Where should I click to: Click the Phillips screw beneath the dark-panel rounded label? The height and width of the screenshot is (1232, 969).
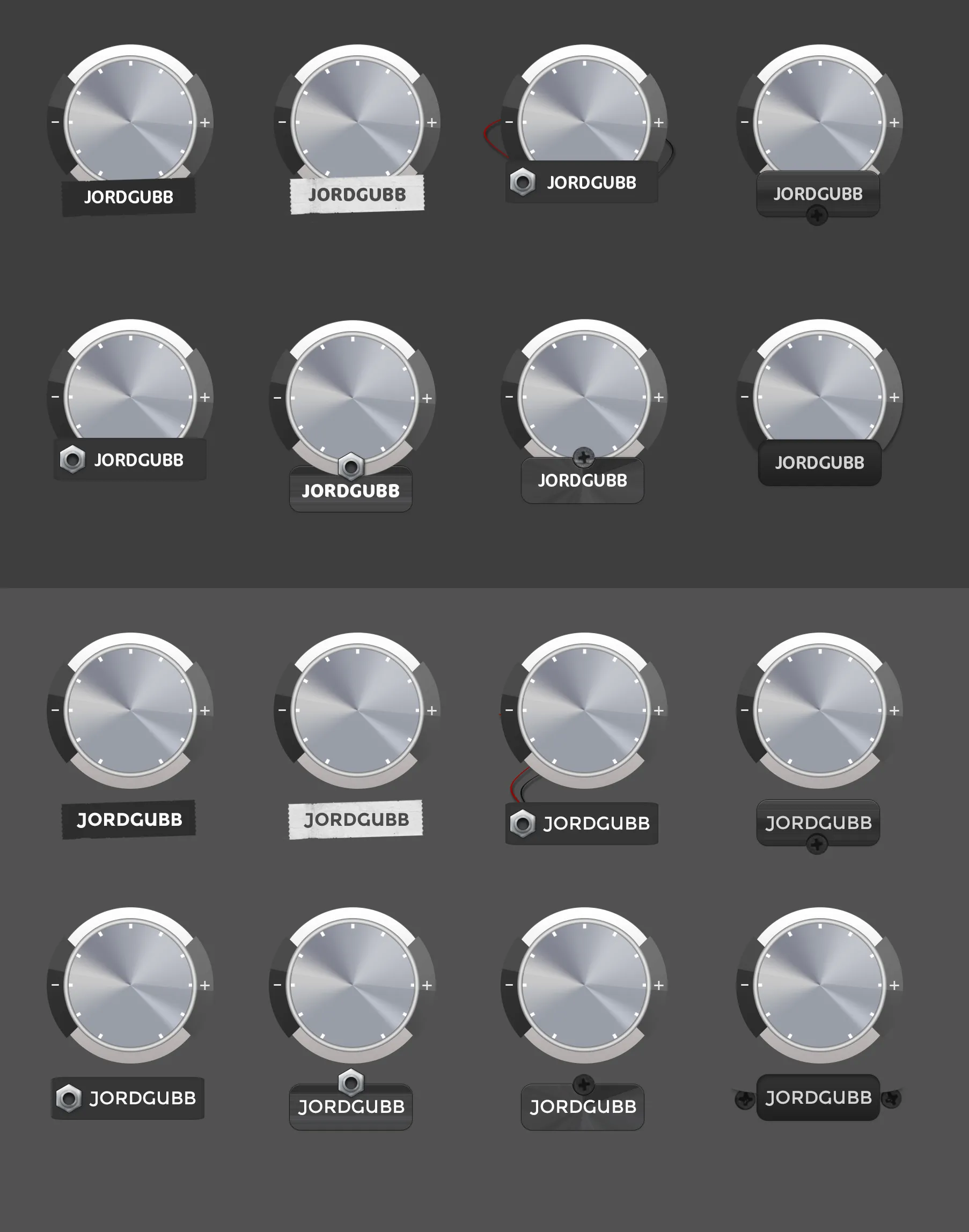(x=817, y=216)
